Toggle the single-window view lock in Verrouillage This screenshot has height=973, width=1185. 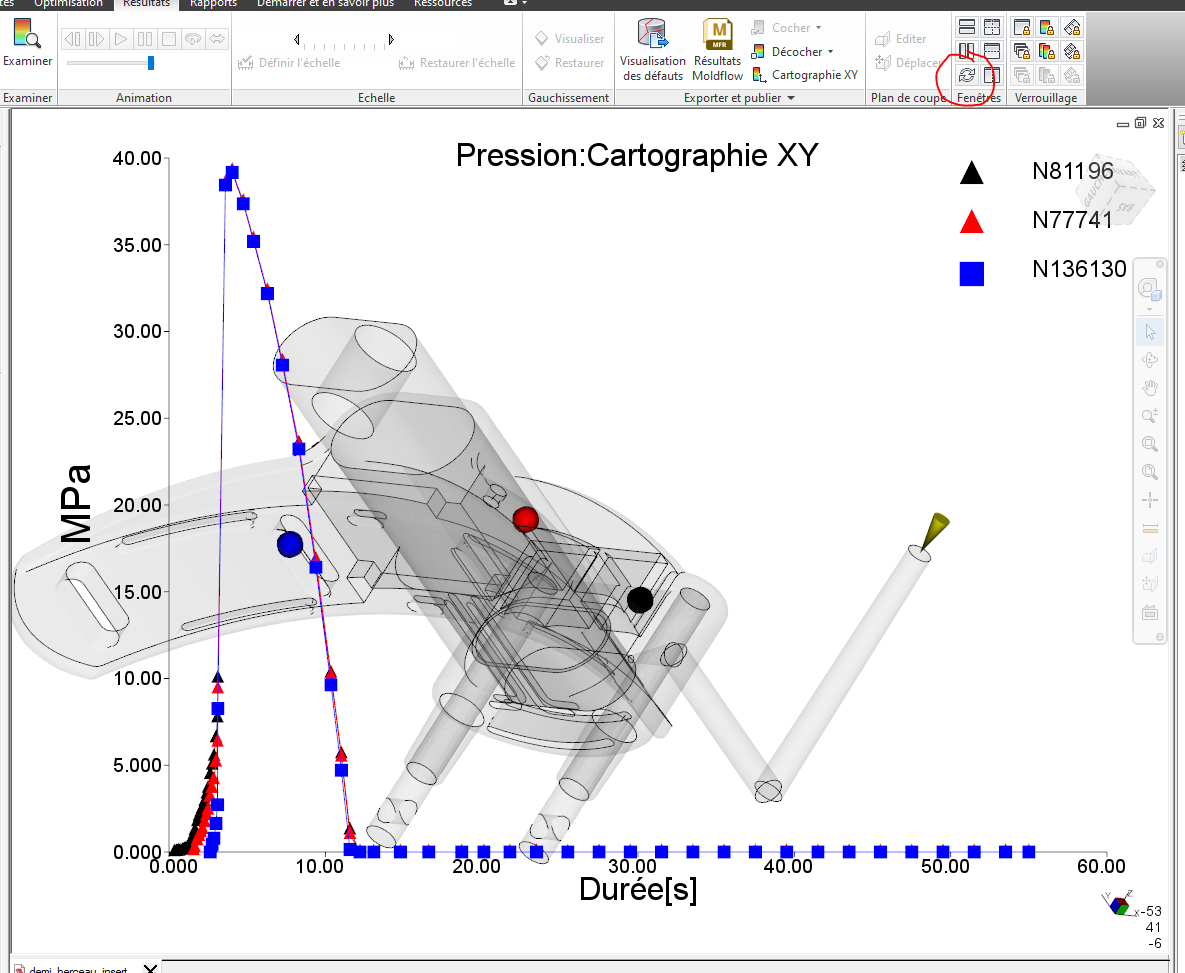[x=1022, y=27]
